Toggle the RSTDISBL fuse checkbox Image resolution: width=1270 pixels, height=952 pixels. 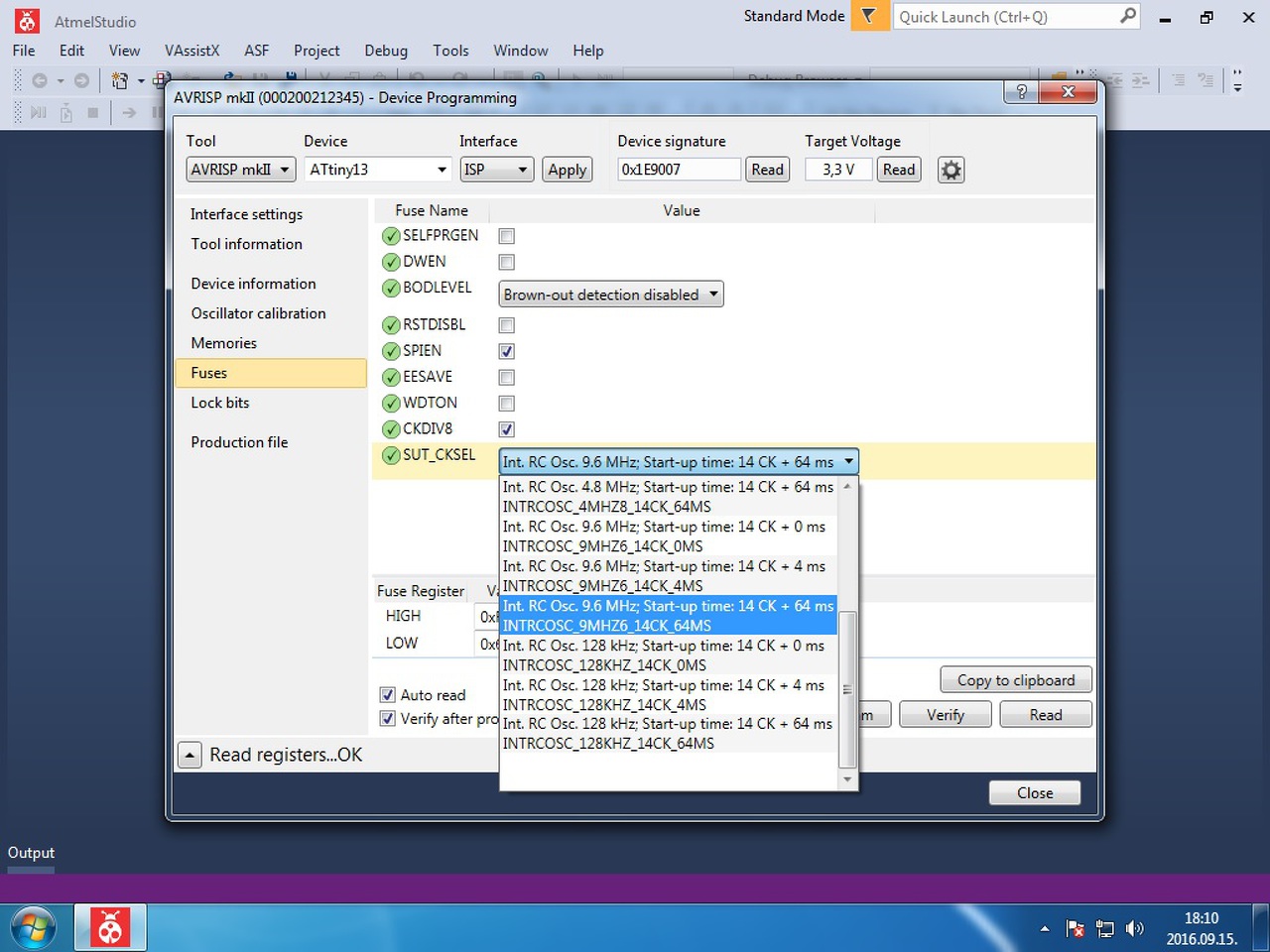(507, 325)
